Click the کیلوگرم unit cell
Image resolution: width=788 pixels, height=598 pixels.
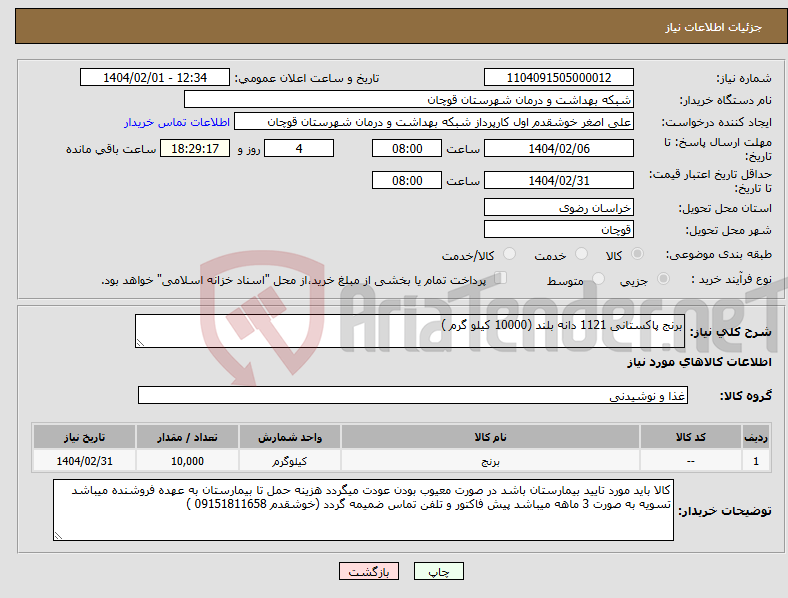(x=290, y=461)
